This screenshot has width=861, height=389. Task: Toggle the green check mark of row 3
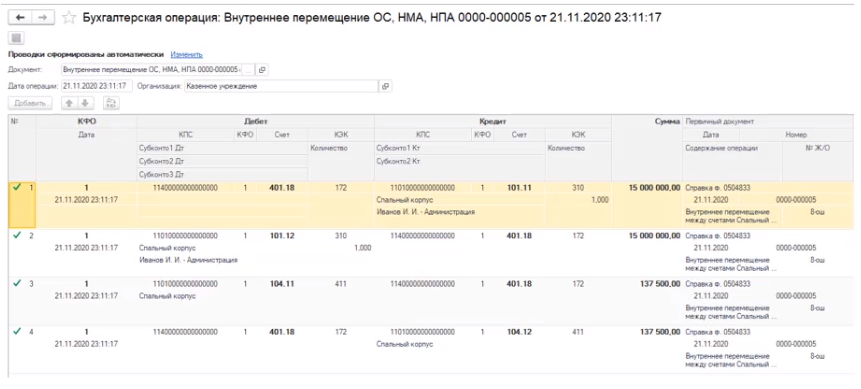coord(18,284)
